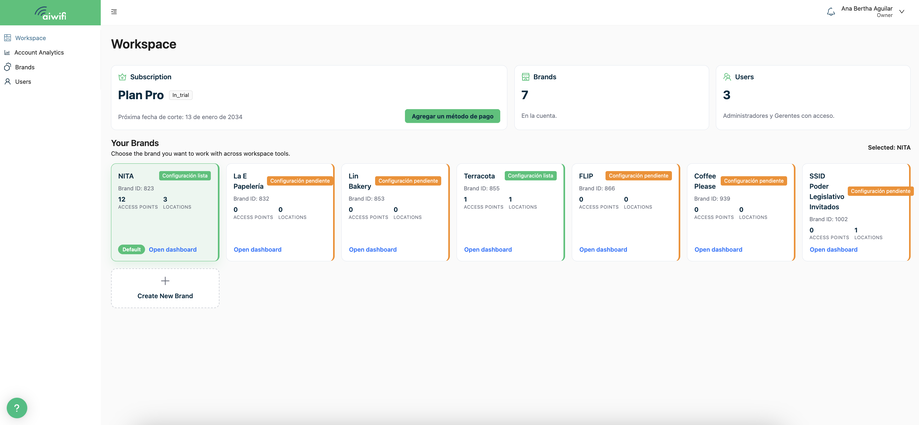Viewport: 919px width, 425px height.
Task: Click the users count 3
Action: (727, 95)
